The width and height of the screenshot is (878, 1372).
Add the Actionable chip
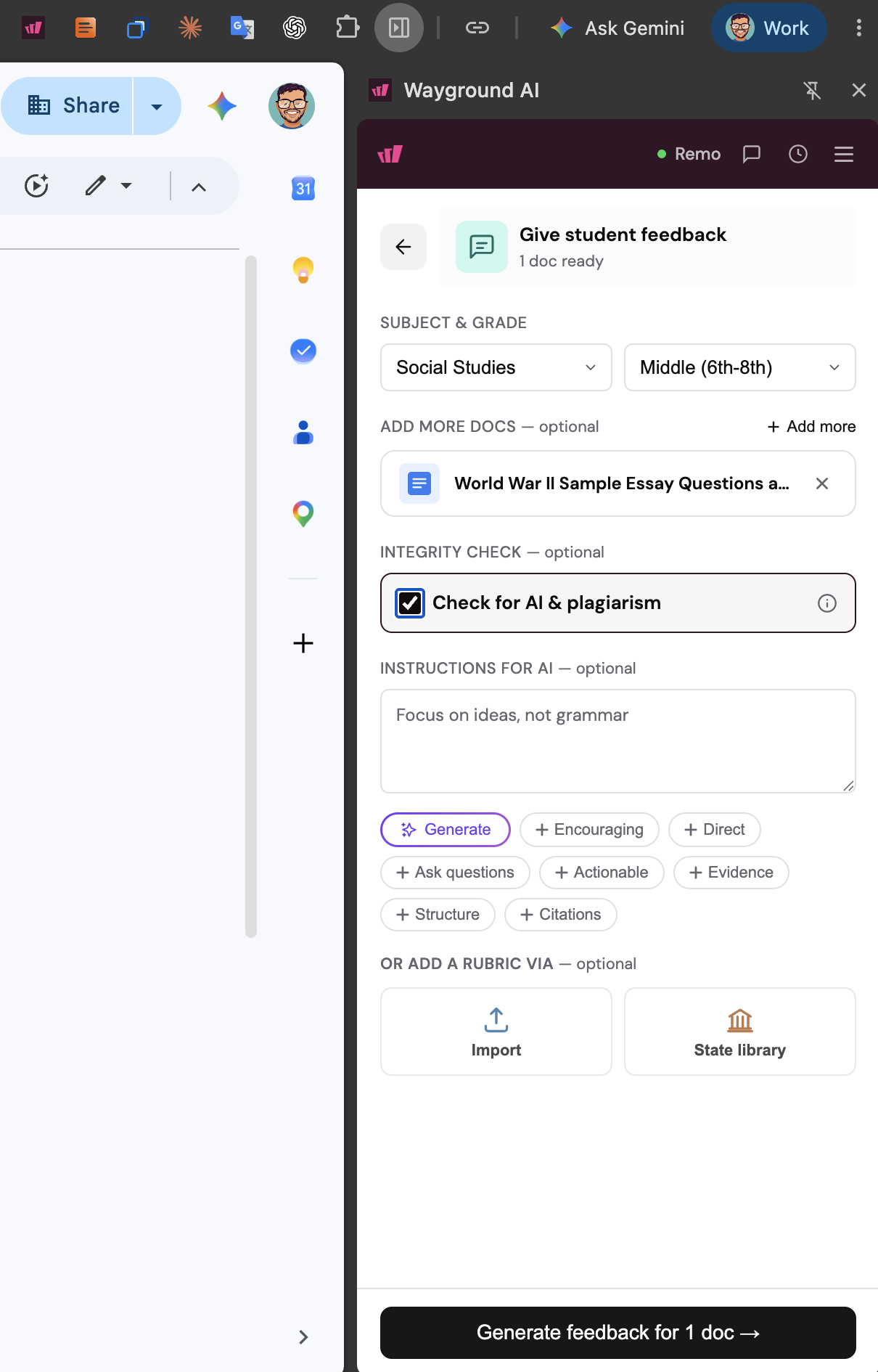point(602,873)
